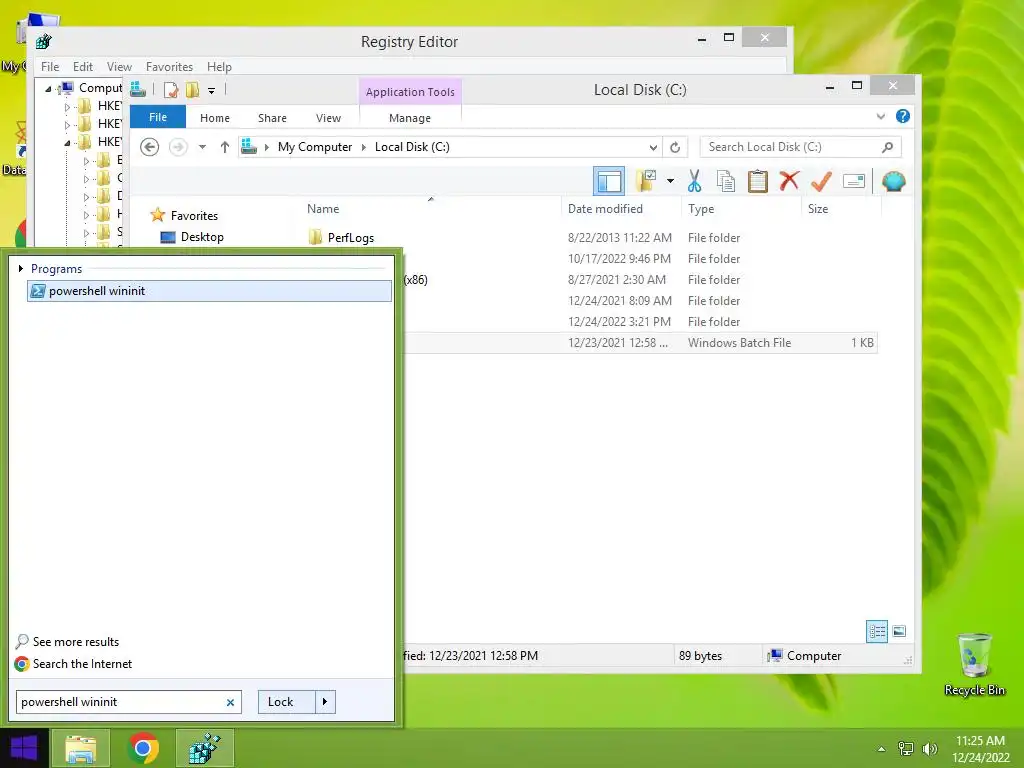Switch to the Home ribbon tab
This screenshot has width=1024, height=768.
215,118
